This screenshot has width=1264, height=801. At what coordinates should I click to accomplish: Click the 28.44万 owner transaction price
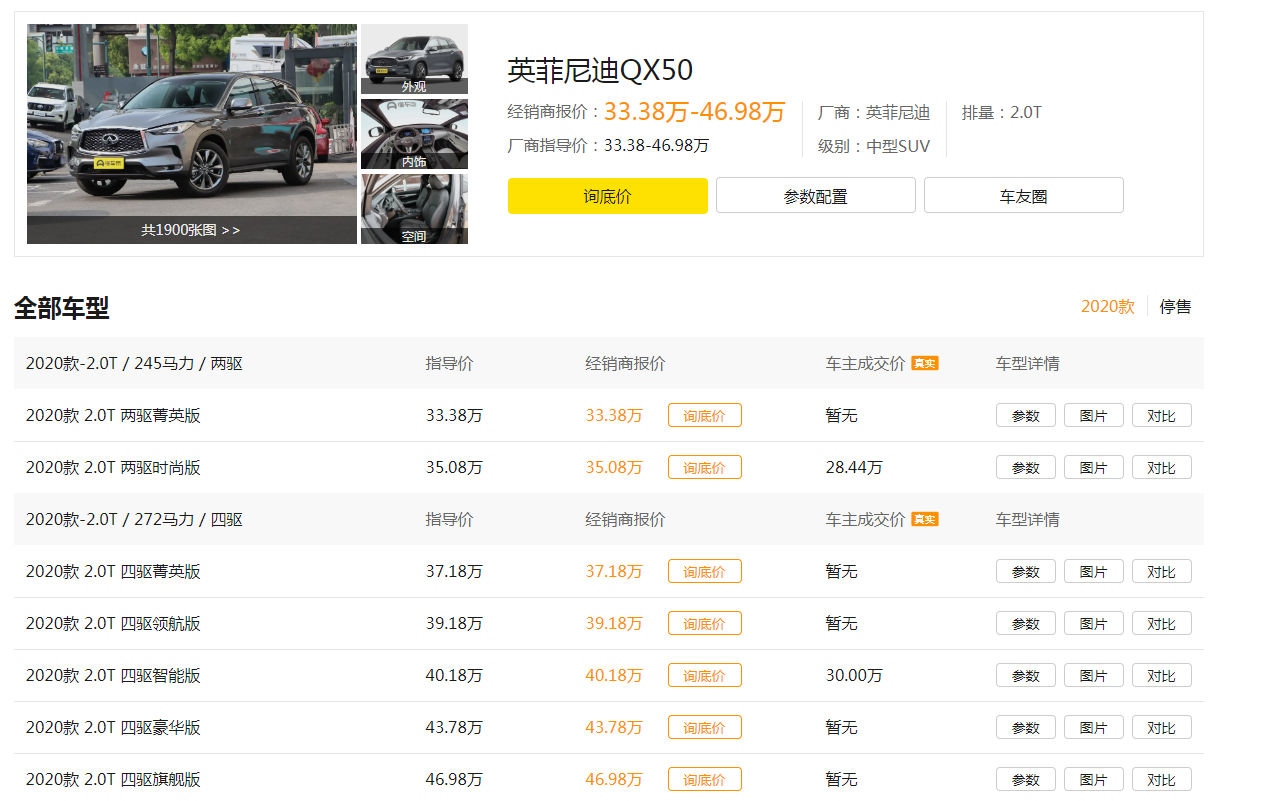[854, 468]
